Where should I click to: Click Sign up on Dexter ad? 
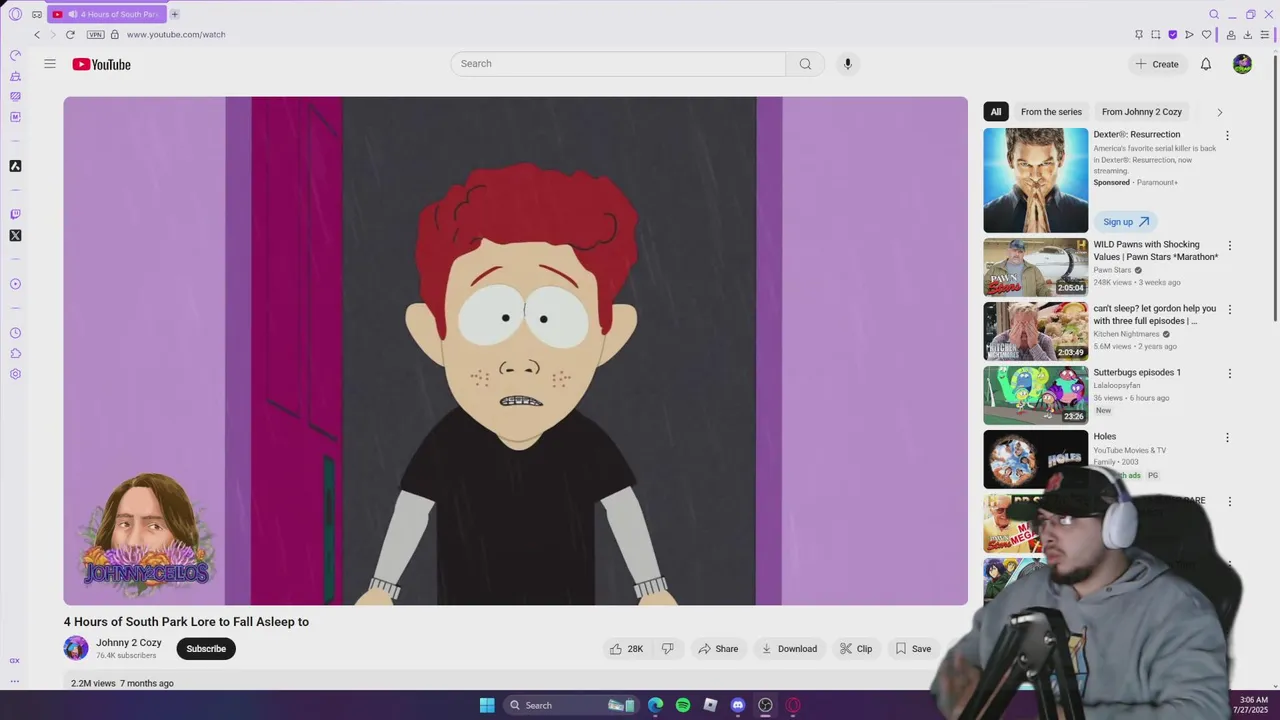point(1126,222)
